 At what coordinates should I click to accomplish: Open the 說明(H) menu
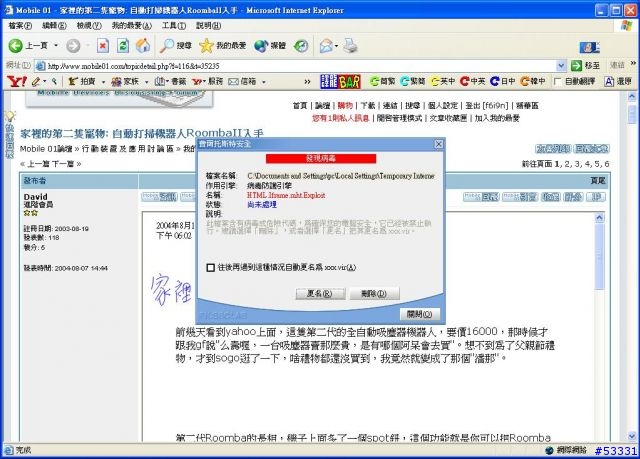208,26
